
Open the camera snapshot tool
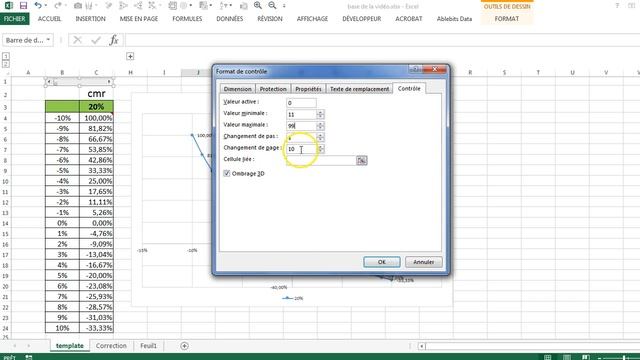click(x=78, y=6)
